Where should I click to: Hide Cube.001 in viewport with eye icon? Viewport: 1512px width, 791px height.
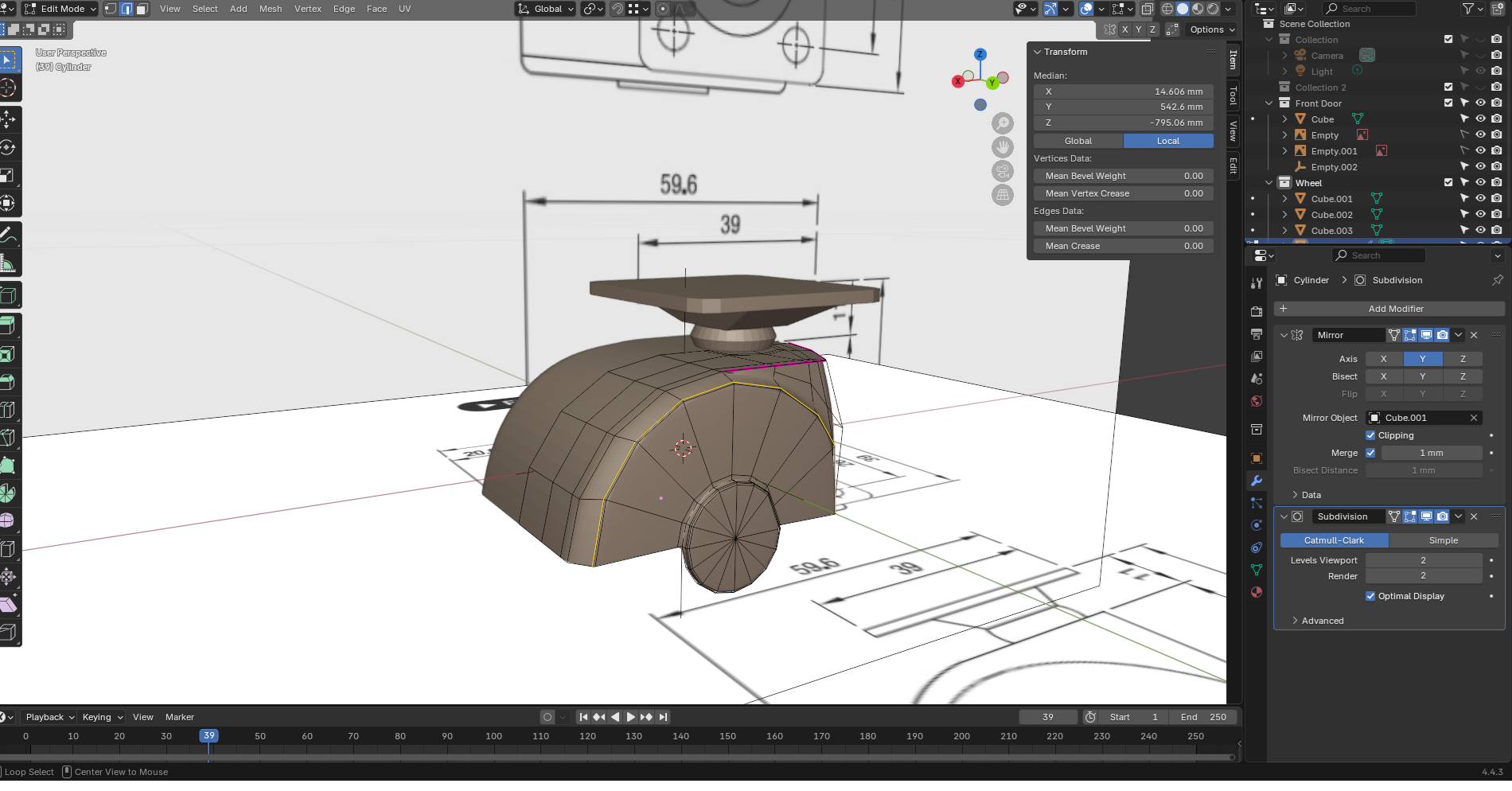pos(1480,198)
